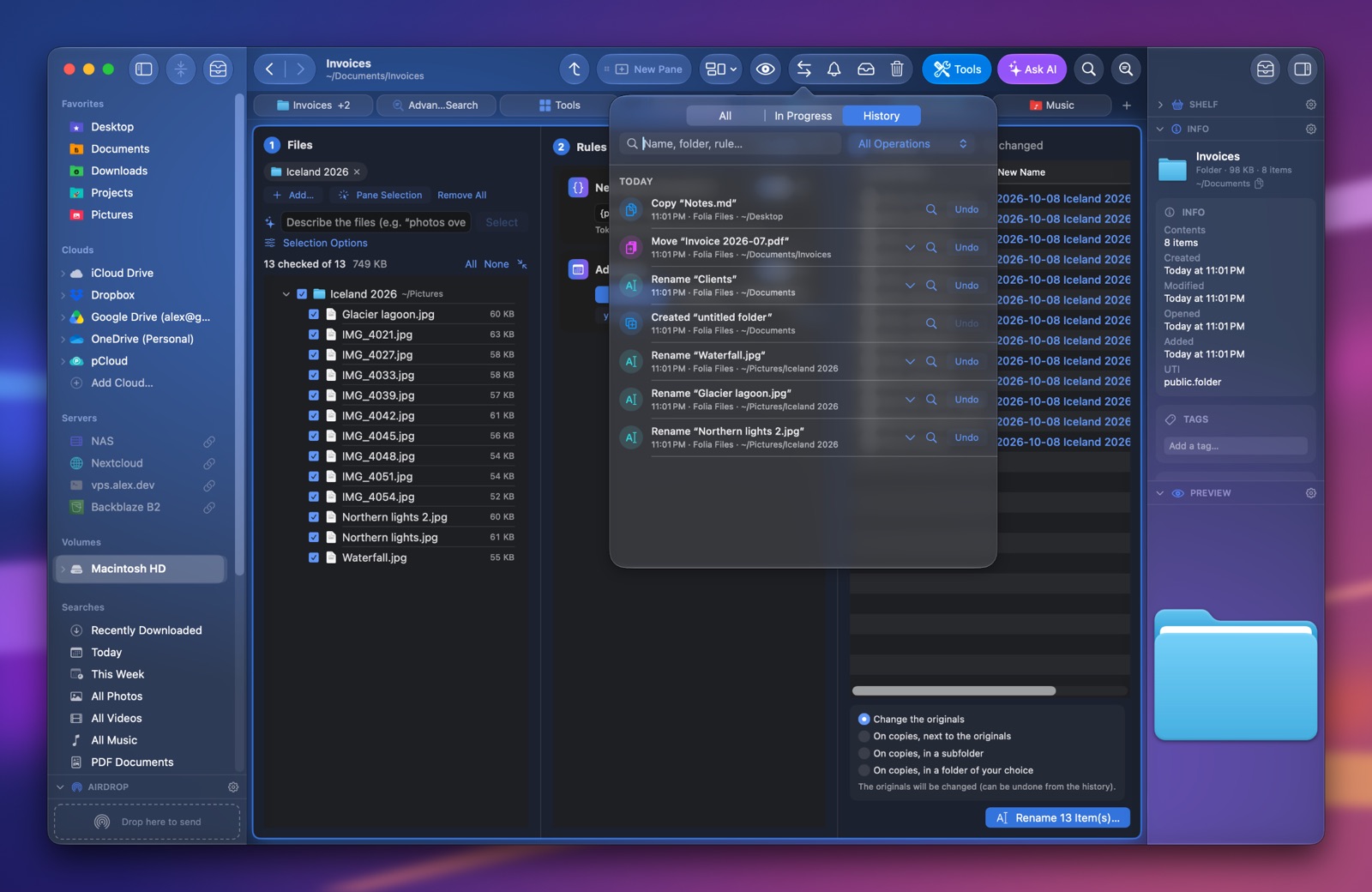
Task: Switch to the In Progress tab
Action: [803, 116]
